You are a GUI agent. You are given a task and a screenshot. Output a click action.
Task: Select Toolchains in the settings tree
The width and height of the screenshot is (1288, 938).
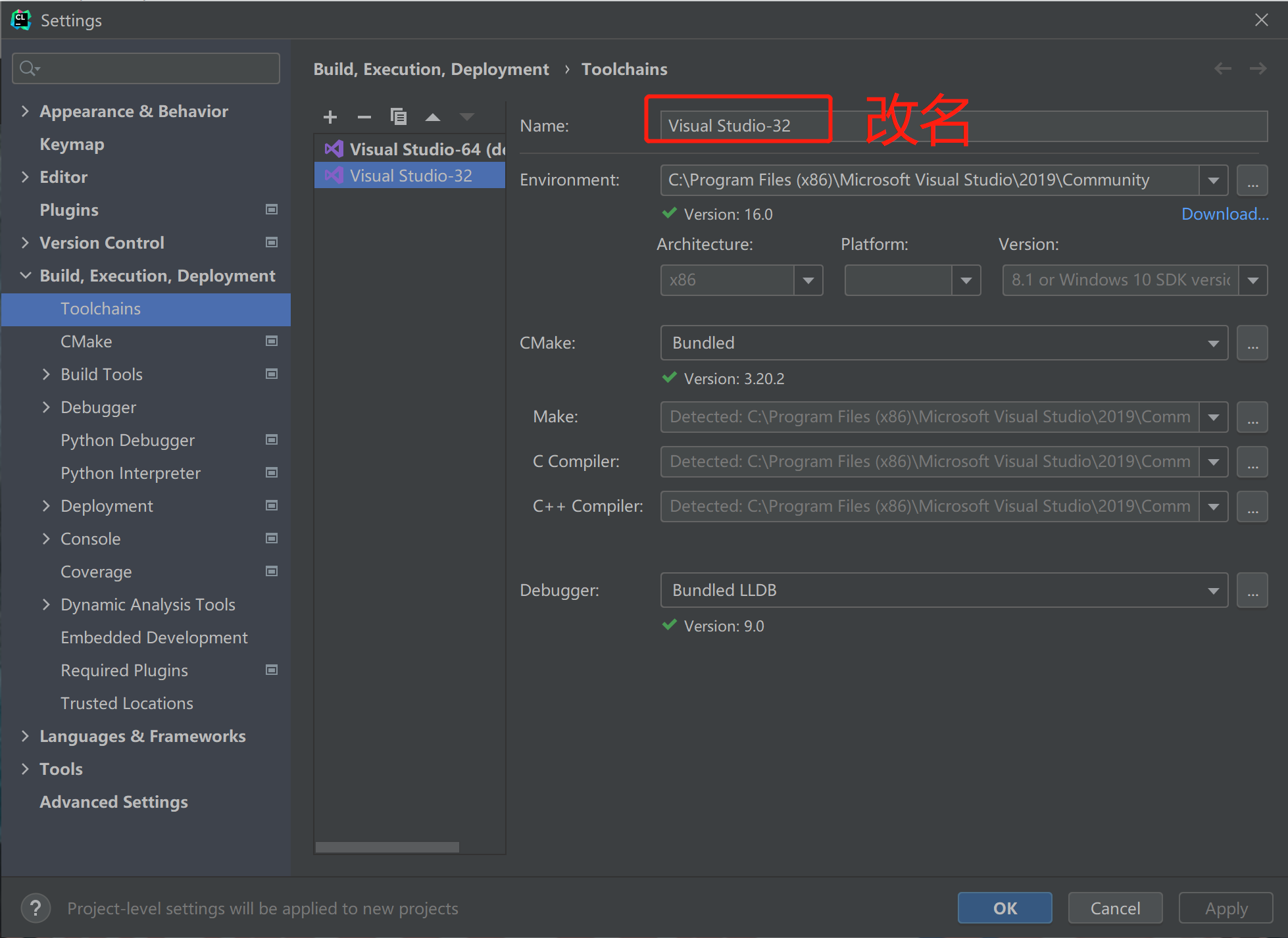[x=146, y=309]
